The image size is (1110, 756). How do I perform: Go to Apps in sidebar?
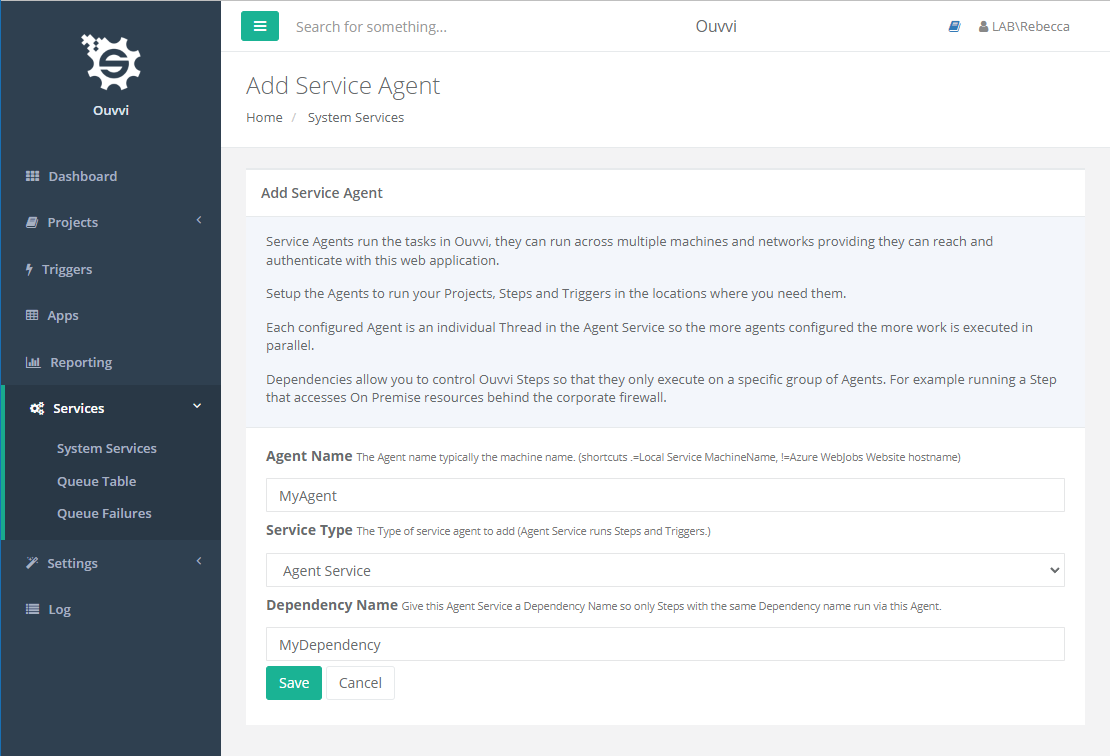tap(63, 316)
